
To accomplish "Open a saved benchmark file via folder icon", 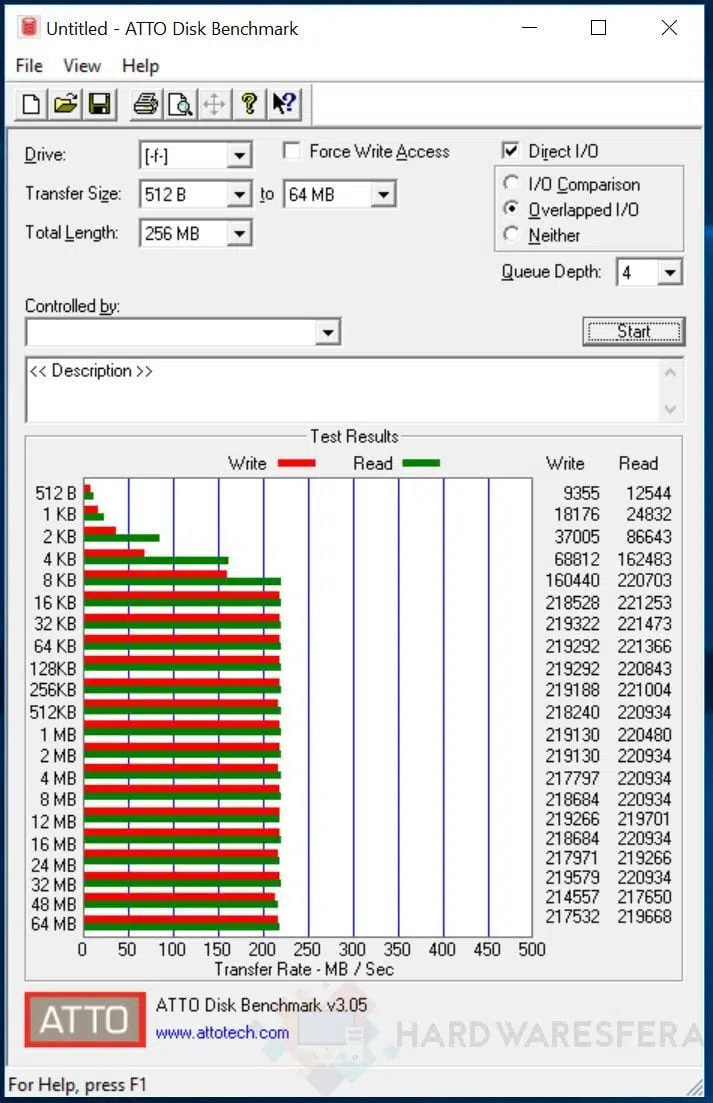I will (x=65, y=104).
